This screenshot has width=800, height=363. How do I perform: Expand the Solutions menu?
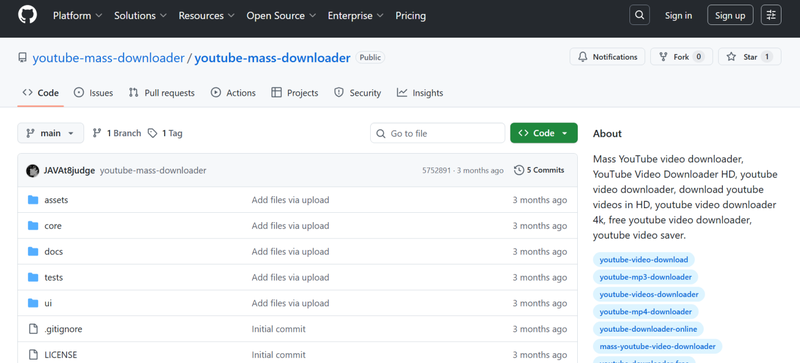pyautogui.click(x=140, y=16)
